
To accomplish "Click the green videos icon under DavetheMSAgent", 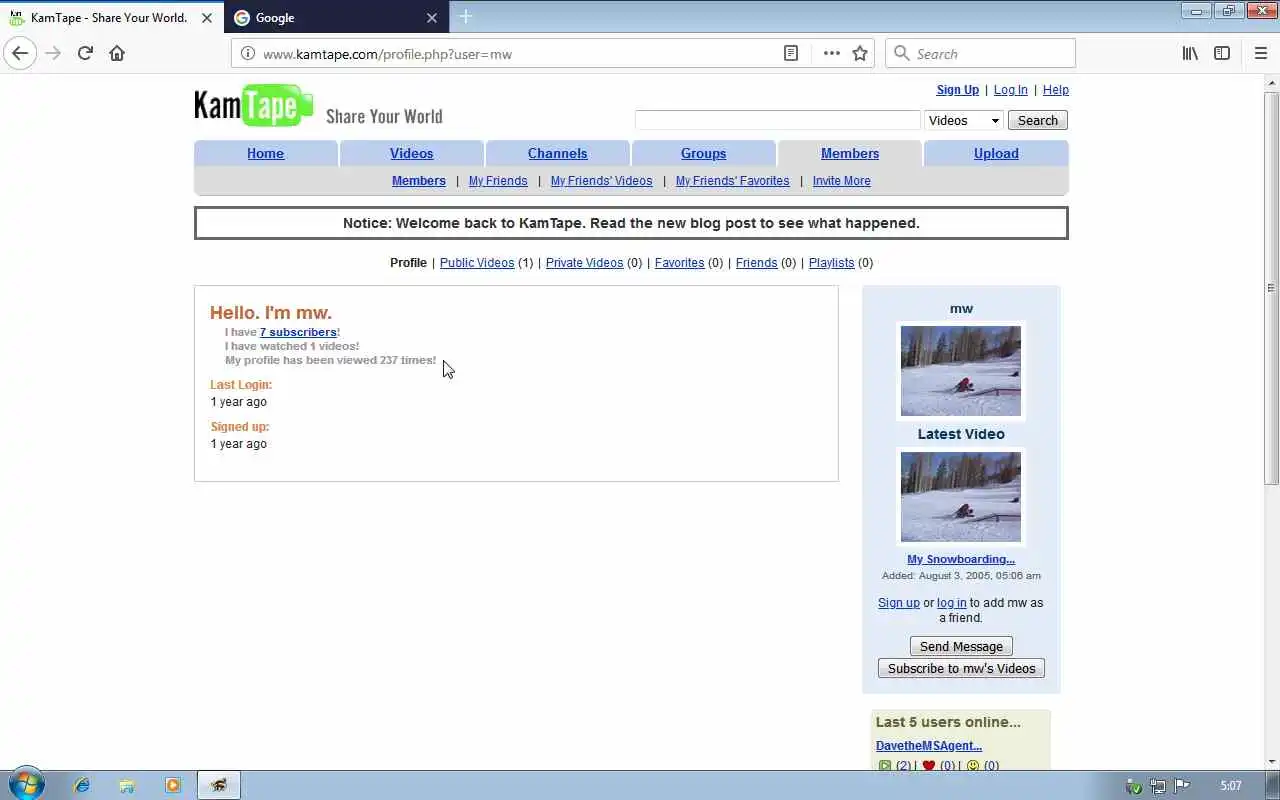I will (x=884, y=766).
